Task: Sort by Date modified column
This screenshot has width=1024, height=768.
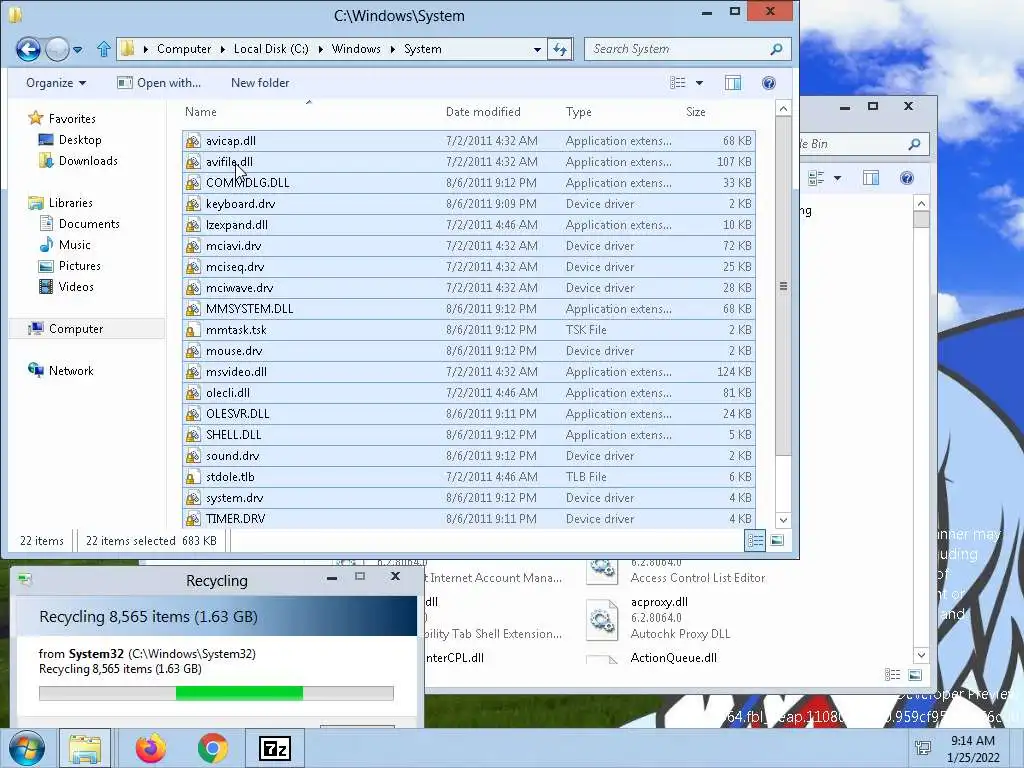Action: pos(483,112)
